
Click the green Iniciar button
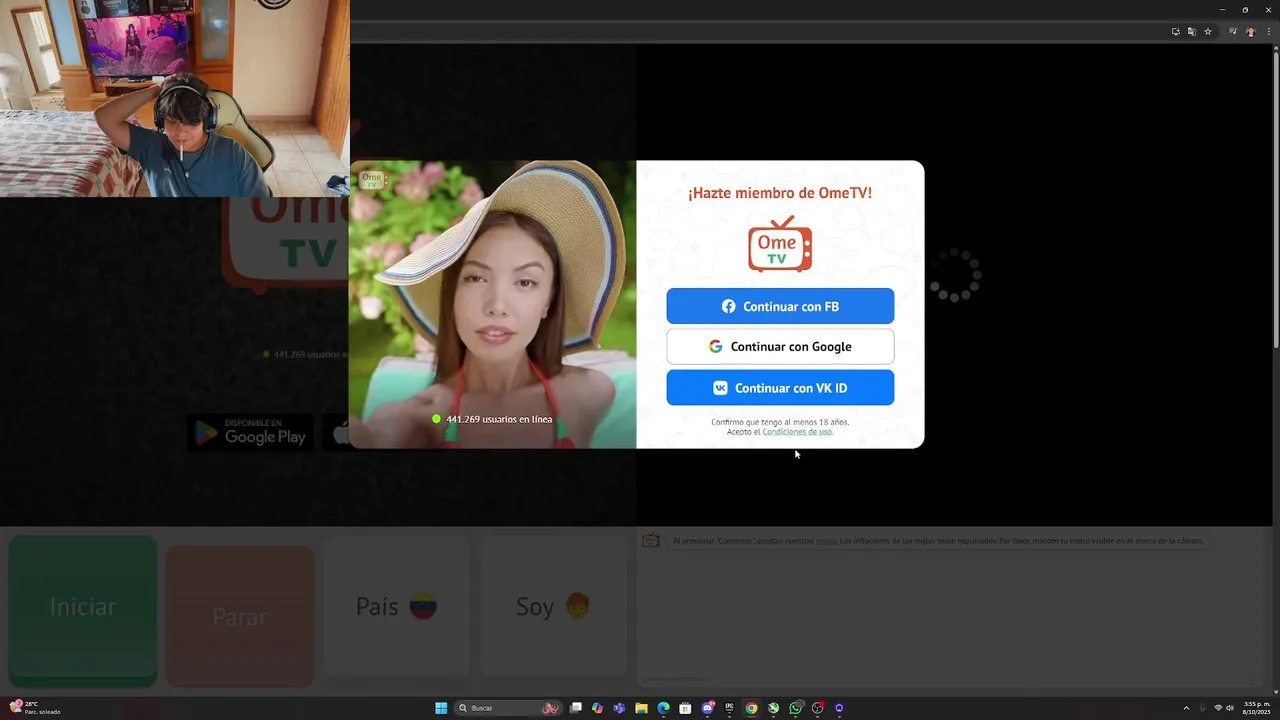[83, 610]
